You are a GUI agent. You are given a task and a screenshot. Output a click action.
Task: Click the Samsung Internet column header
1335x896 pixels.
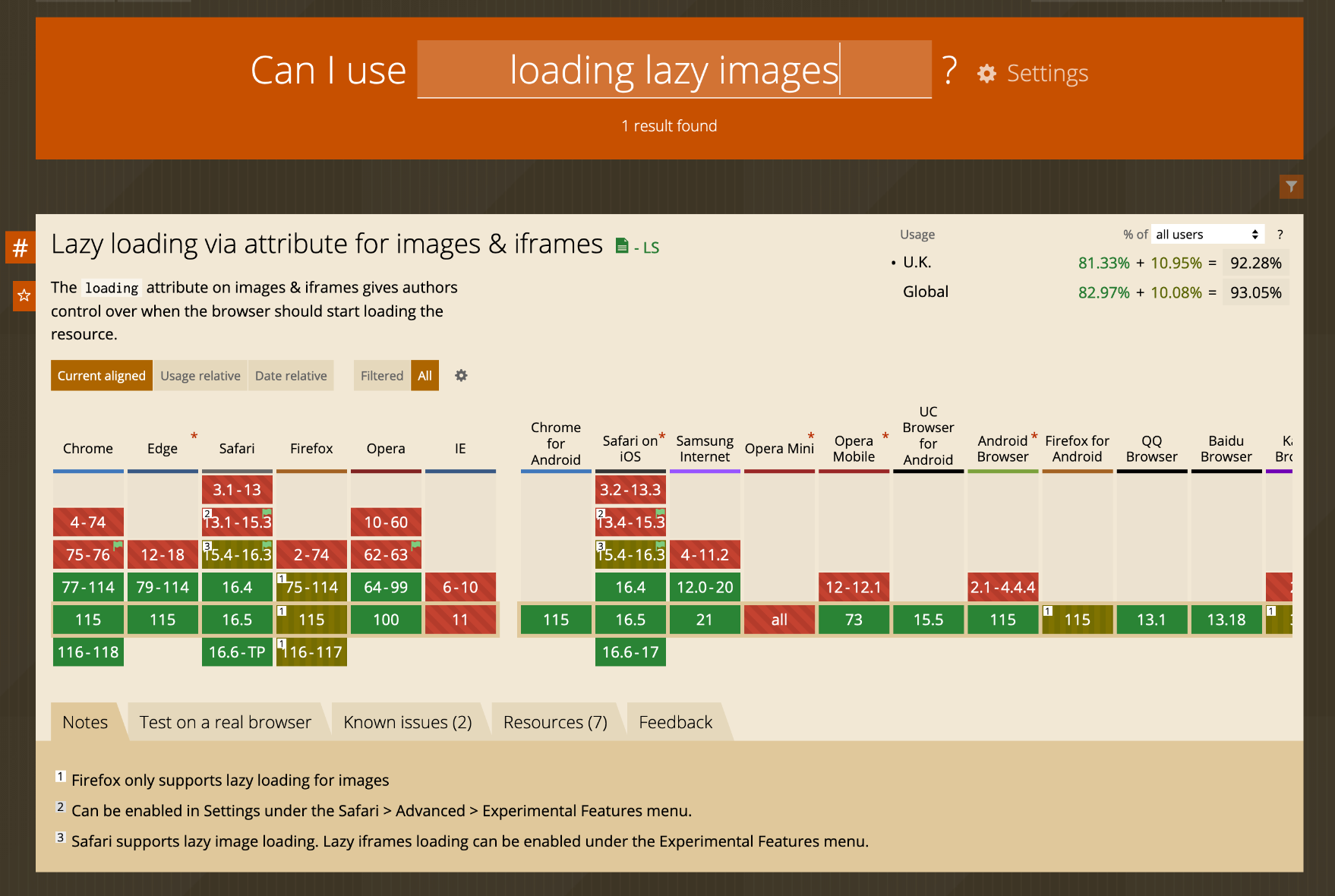point(705,449)
